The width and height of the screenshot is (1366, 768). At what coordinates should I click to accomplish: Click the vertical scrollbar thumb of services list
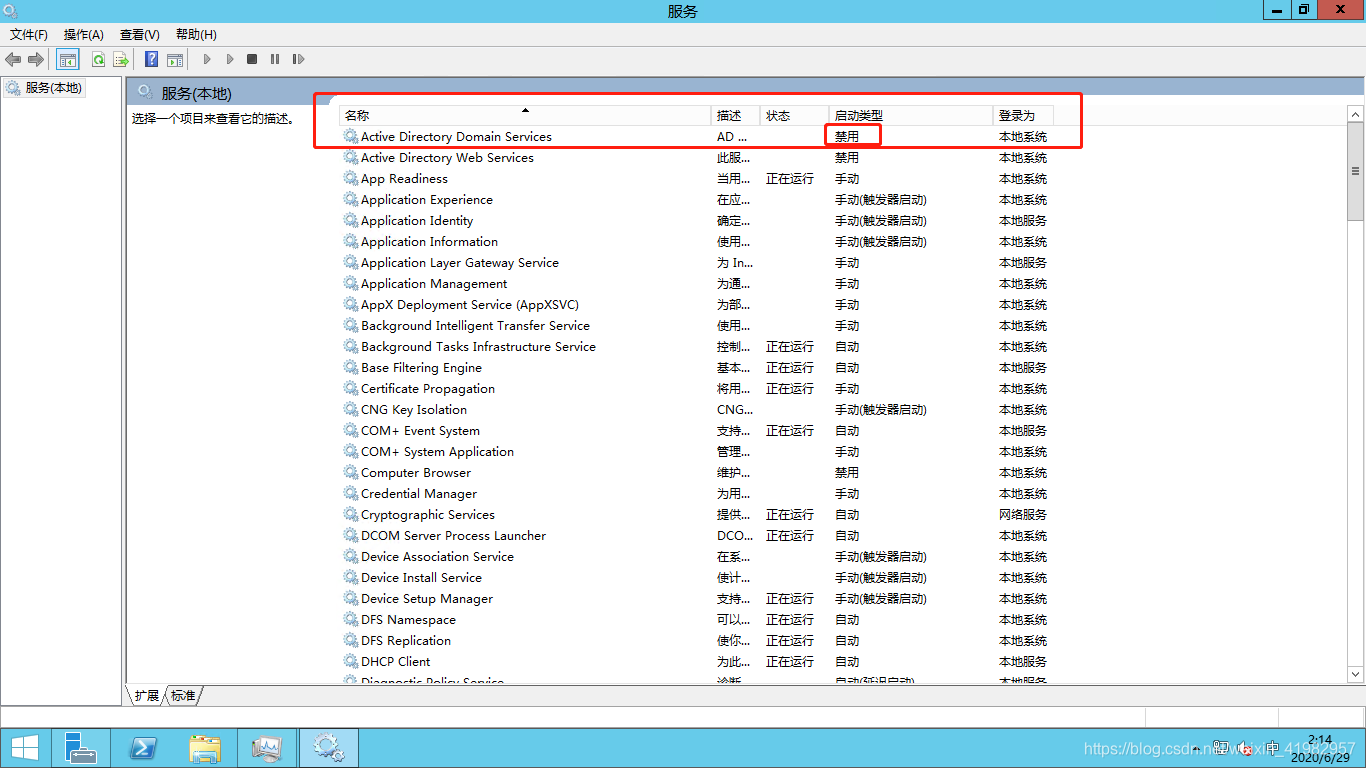[x=1356, y=172]
